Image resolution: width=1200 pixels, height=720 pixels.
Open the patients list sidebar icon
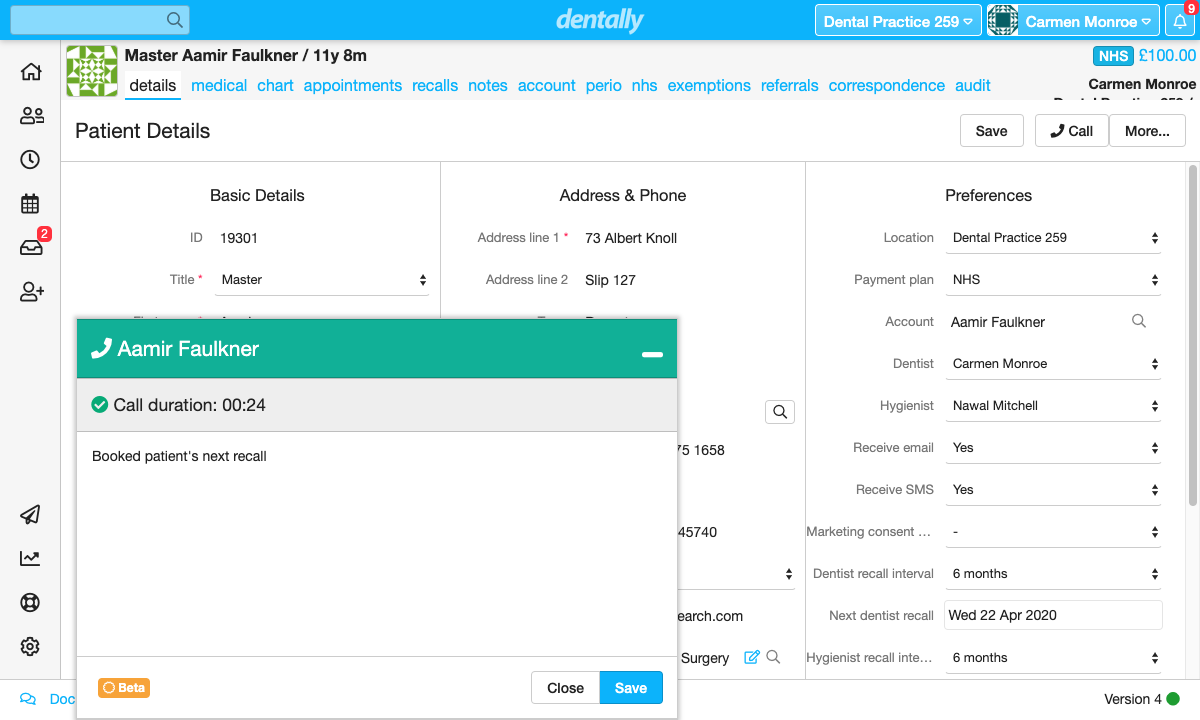pos(31,116)
